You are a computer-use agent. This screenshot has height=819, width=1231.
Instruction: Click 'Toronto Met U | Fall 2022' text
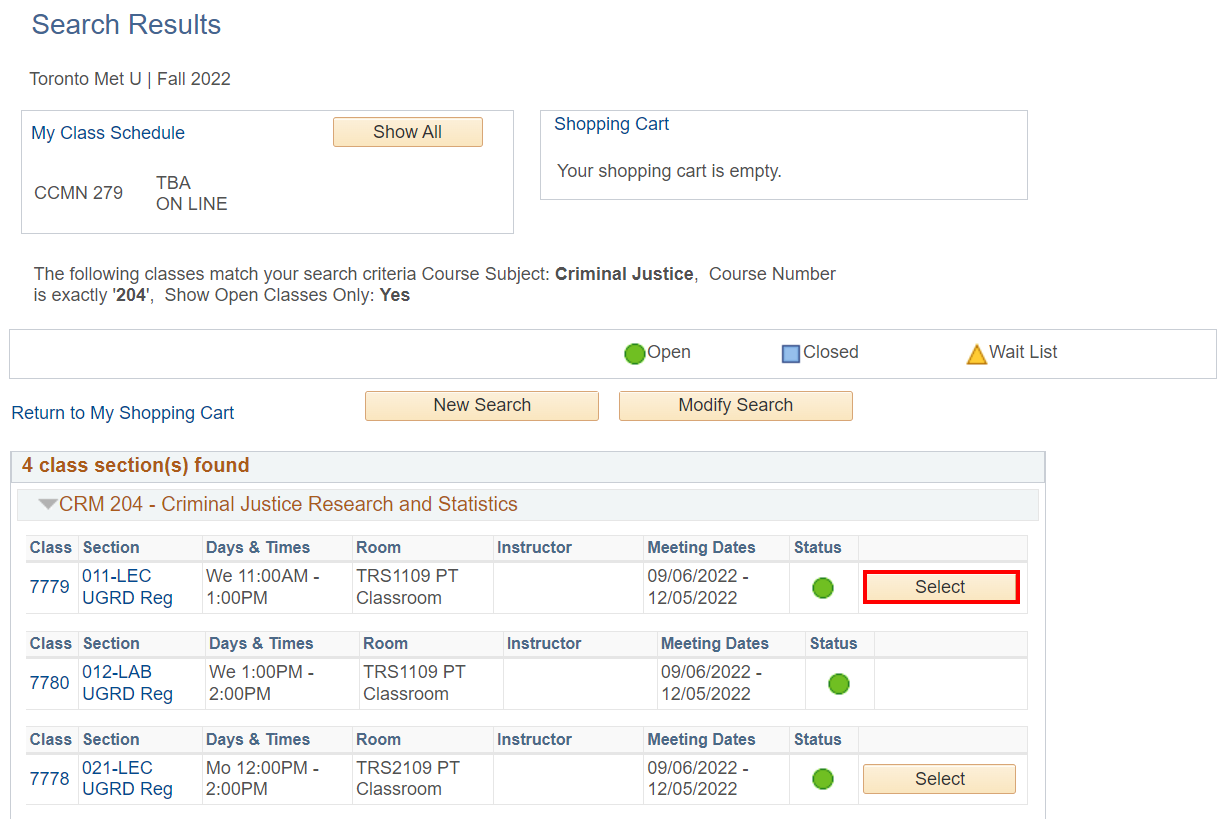coord(130,79)
